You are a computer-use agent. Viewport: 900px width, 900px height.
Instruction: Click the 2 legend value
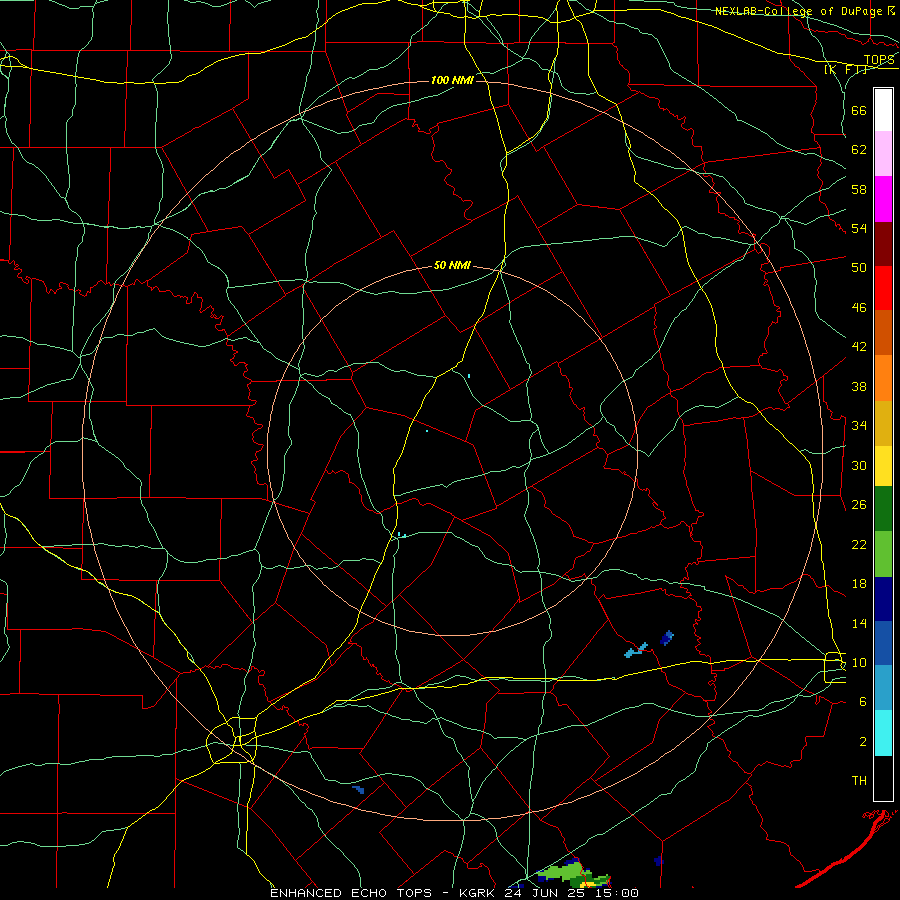point(863,742)
